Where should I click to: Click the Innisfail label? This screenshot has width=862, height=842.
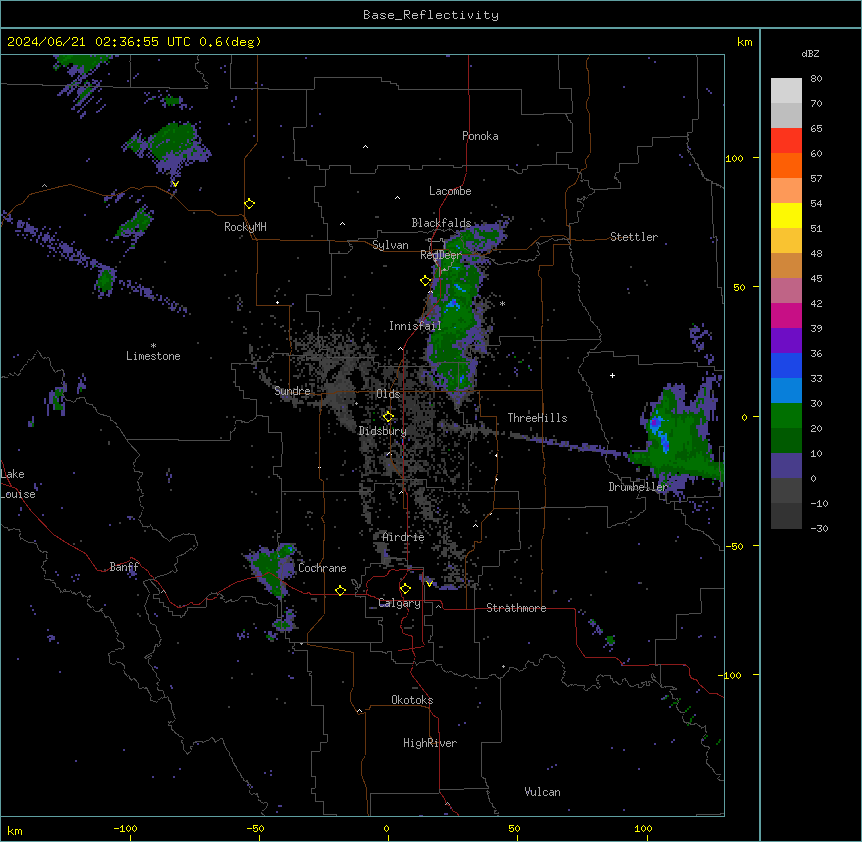pos(415,326)
